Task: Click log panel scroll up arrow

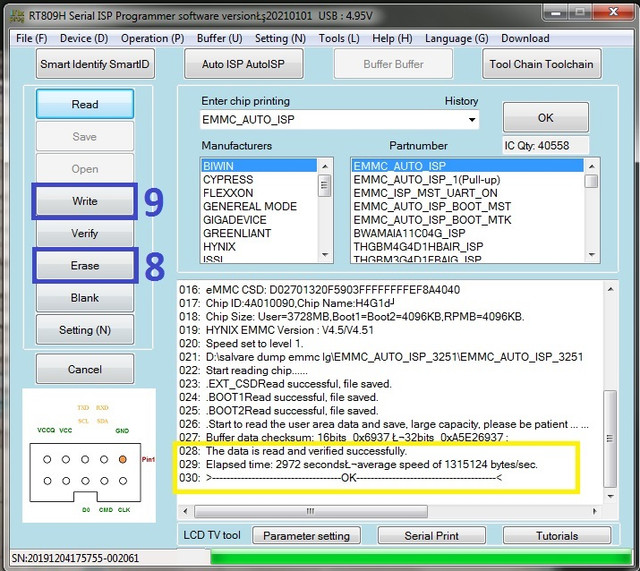Action: coord(610,289)
